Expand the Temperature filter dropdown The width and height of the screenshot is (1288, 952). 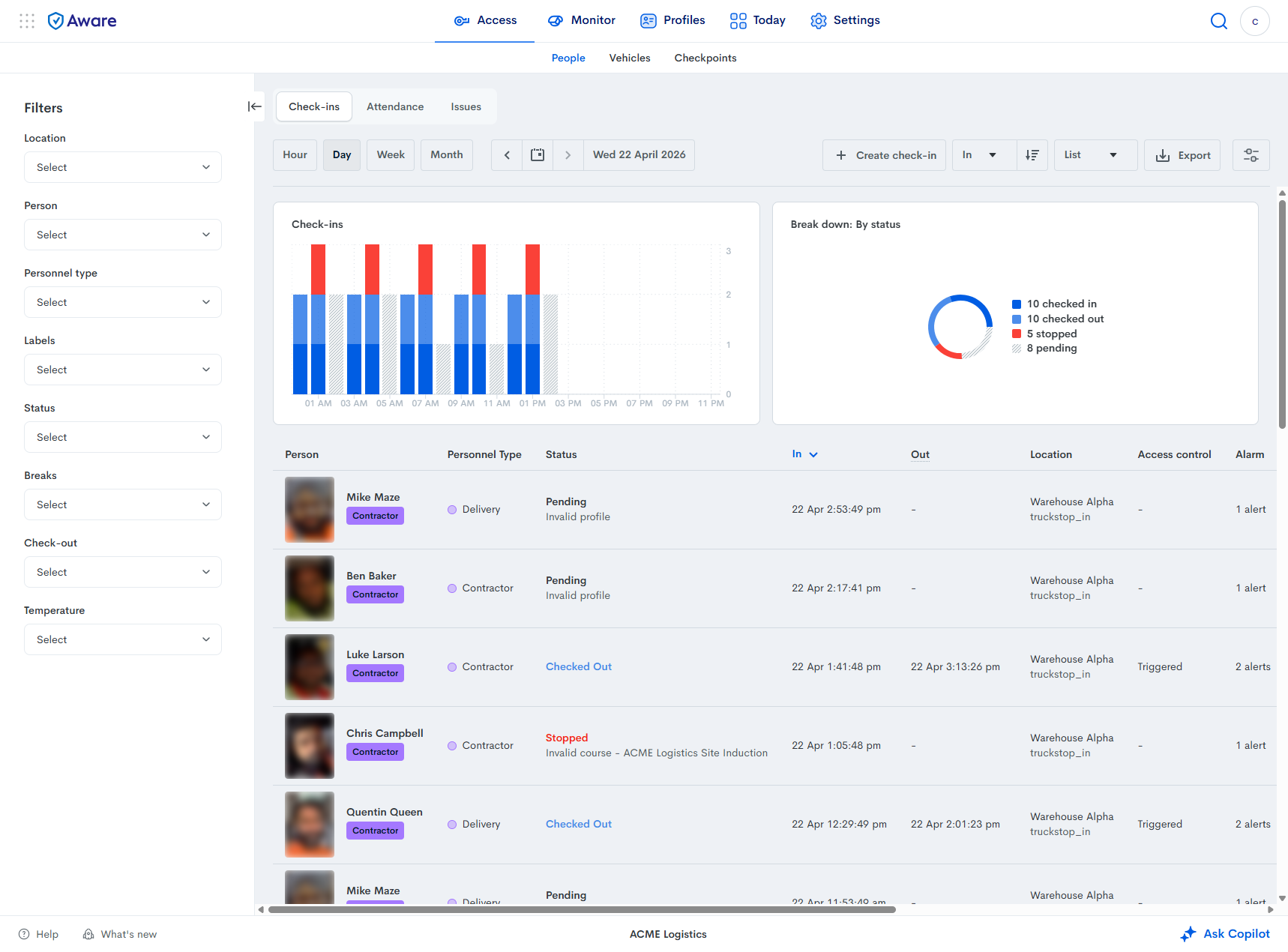click(x=123, y=639)
